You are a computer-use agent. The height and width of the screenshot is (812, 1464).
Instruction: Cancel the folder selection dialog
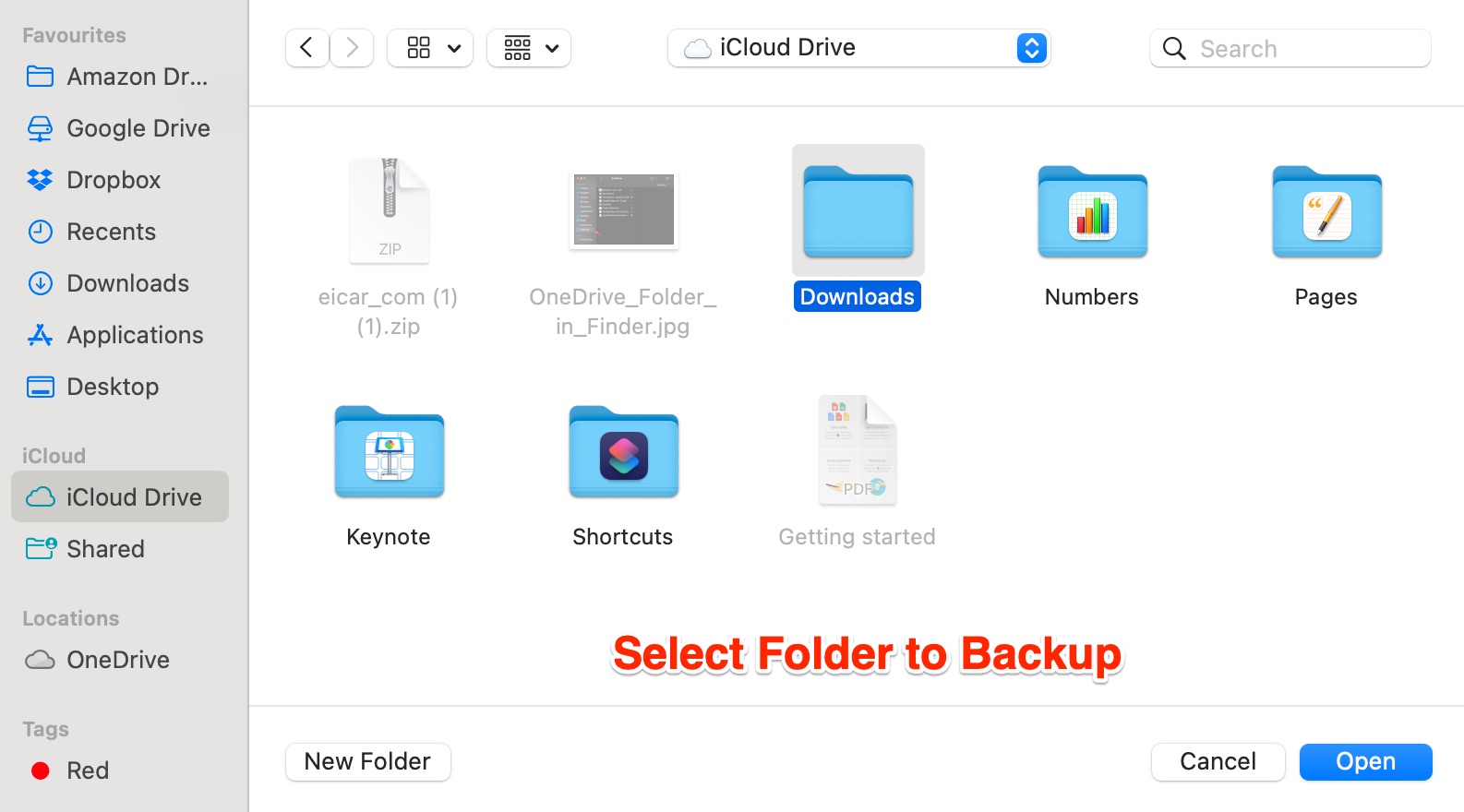click(x=1218, y=761)
